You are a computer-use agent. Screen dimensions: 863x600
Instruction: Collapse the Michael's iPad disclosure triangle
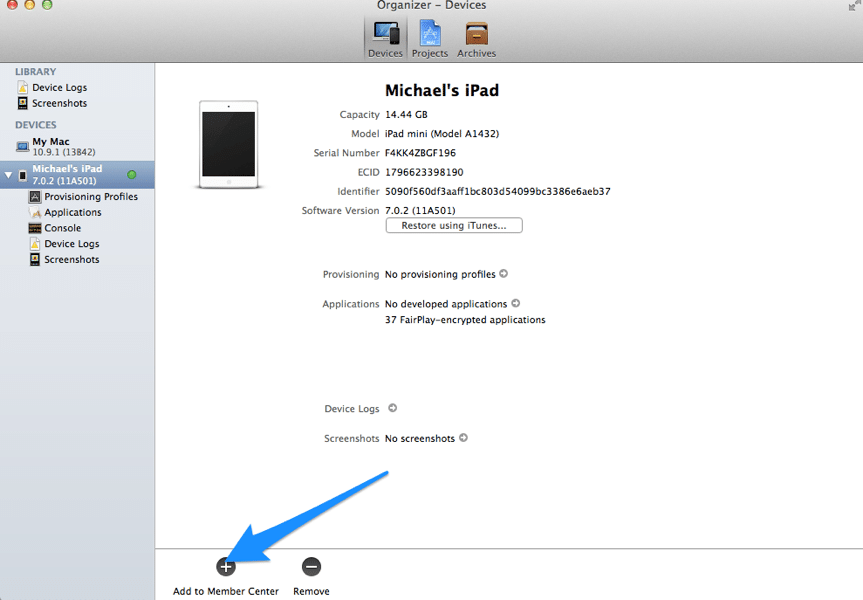pyautogui.click(x=8, y=175)
